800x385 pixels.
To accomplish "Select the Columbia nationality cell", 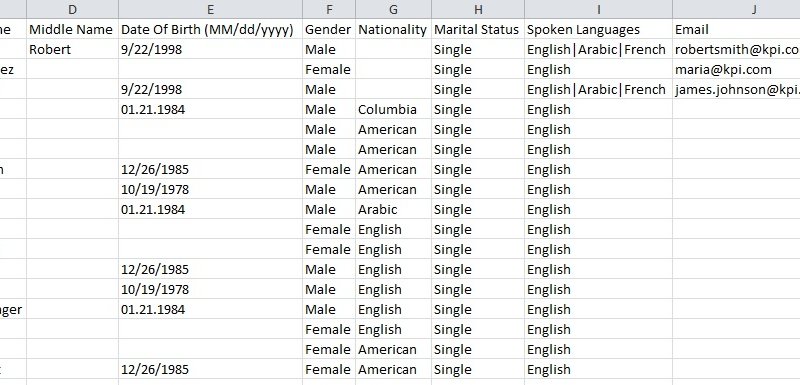I will pos(393,110).
